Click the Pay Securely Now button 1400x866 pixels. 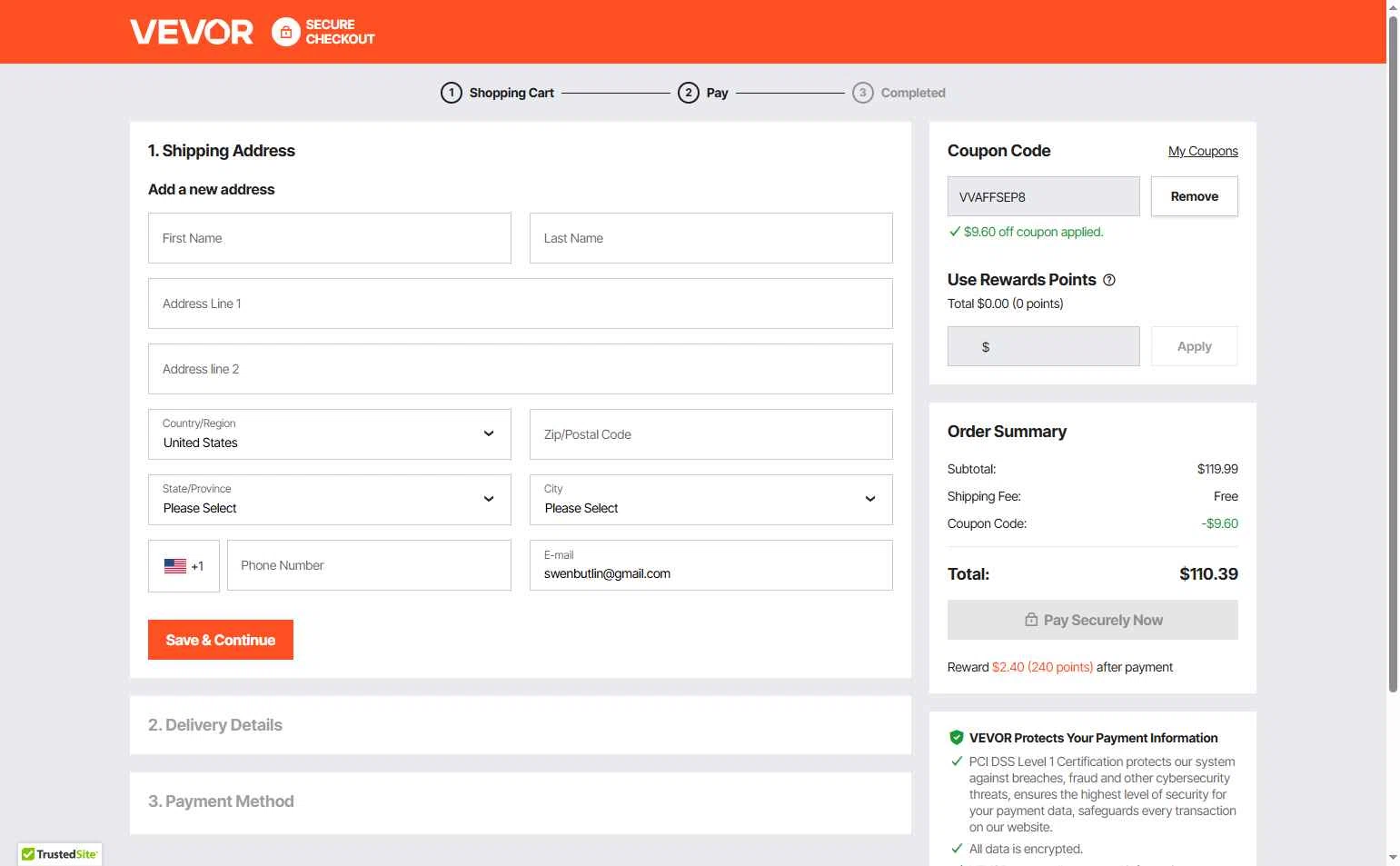click(x=1093, y=620)
